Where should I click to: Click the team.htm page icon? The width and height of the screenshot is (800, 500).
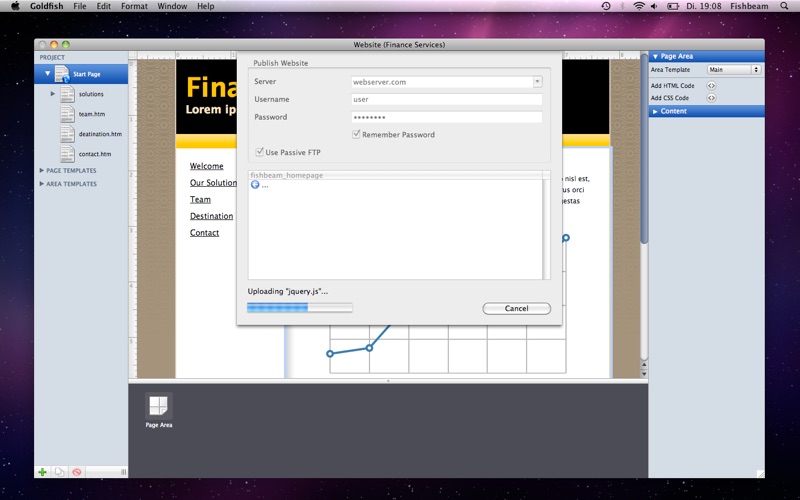coord(67,114)
